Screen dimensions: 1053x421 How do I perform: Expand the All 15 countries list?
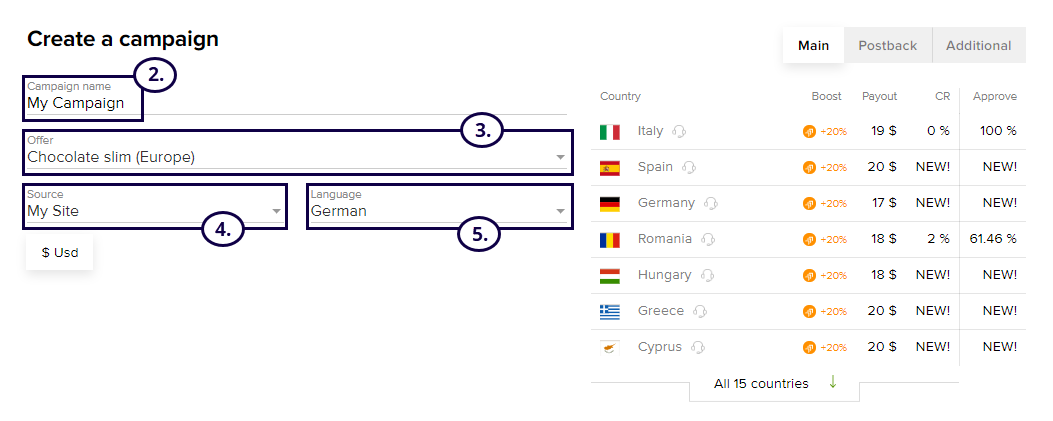tap(761, 383)
